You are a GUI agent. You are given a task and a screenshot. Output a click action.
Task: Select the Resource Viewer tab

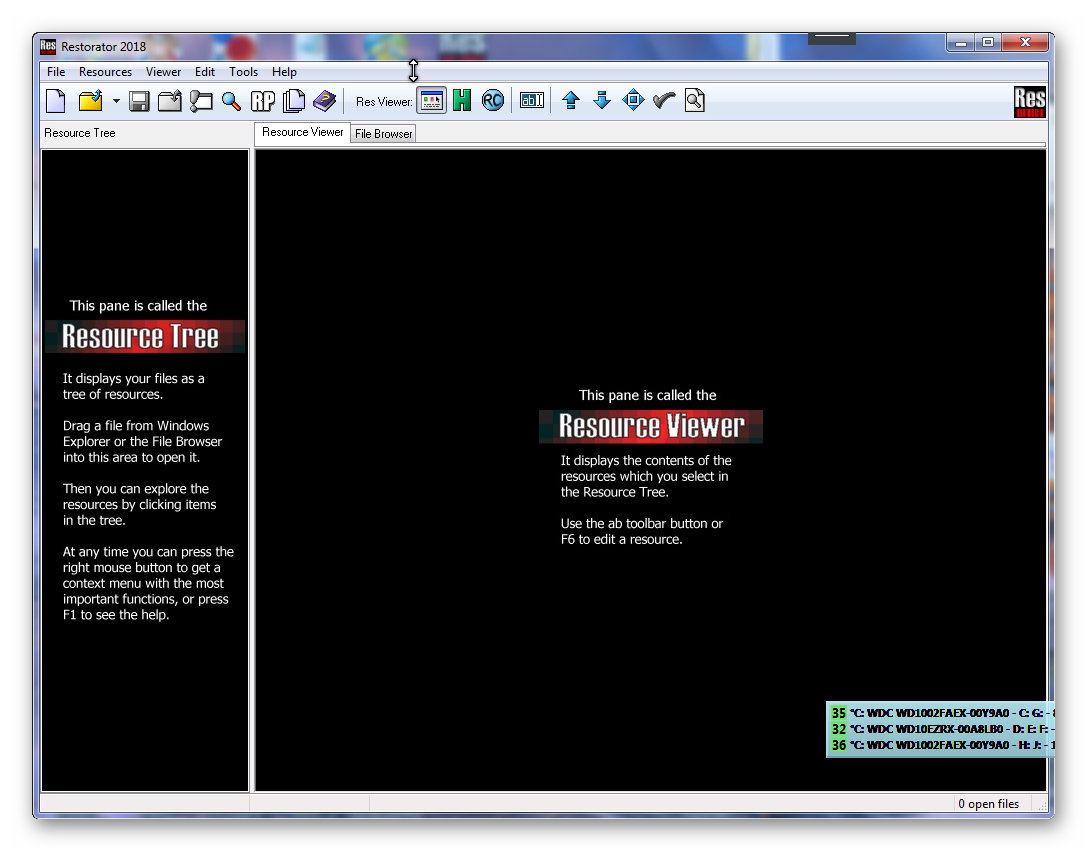(302, 132)
